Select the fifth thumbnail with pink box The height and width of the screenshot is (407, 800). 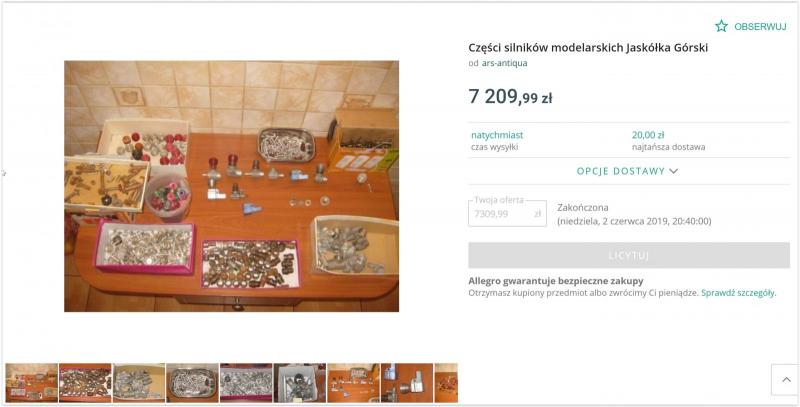click(246, 383)
